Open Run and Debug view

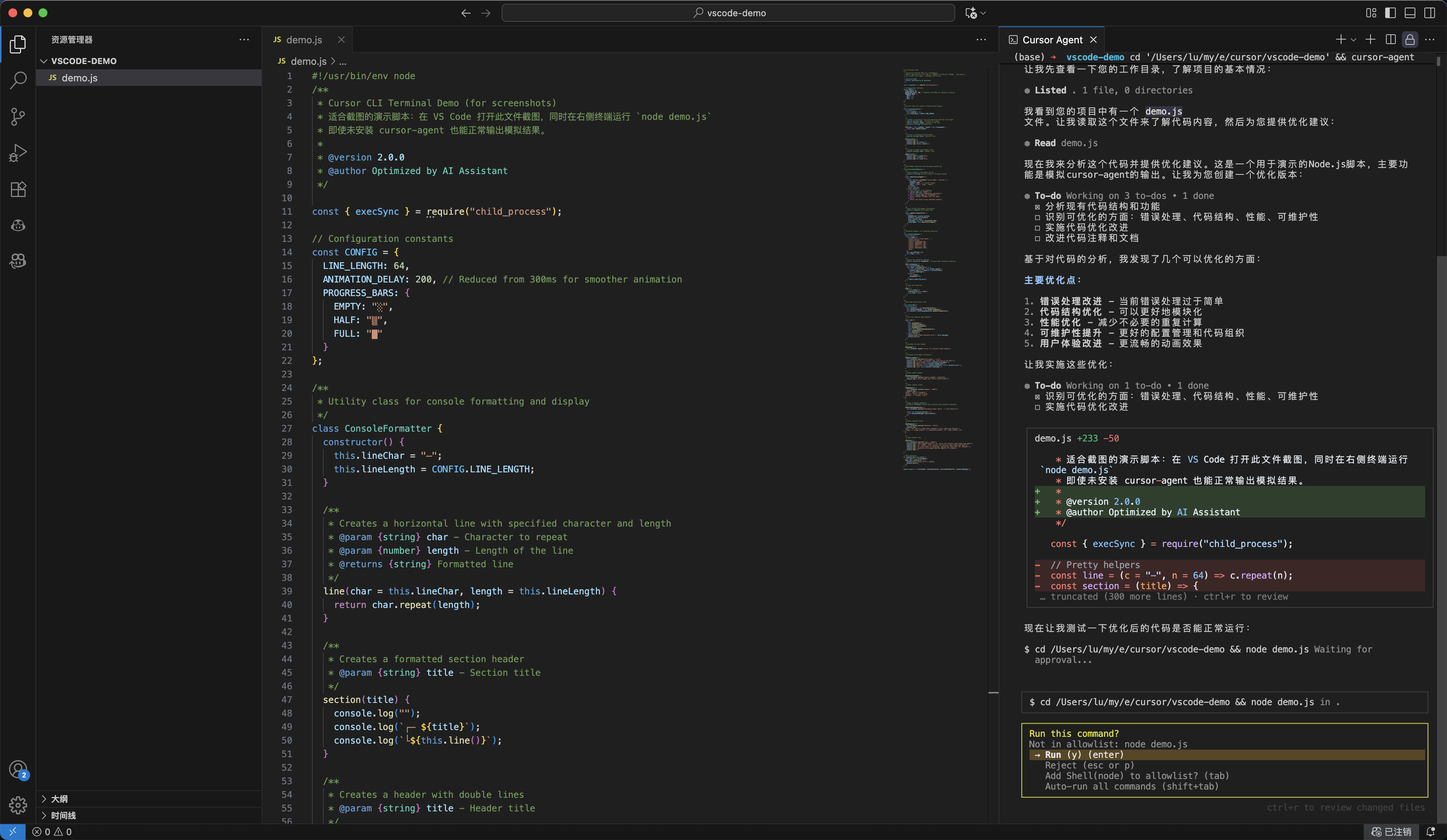[18, 153]
